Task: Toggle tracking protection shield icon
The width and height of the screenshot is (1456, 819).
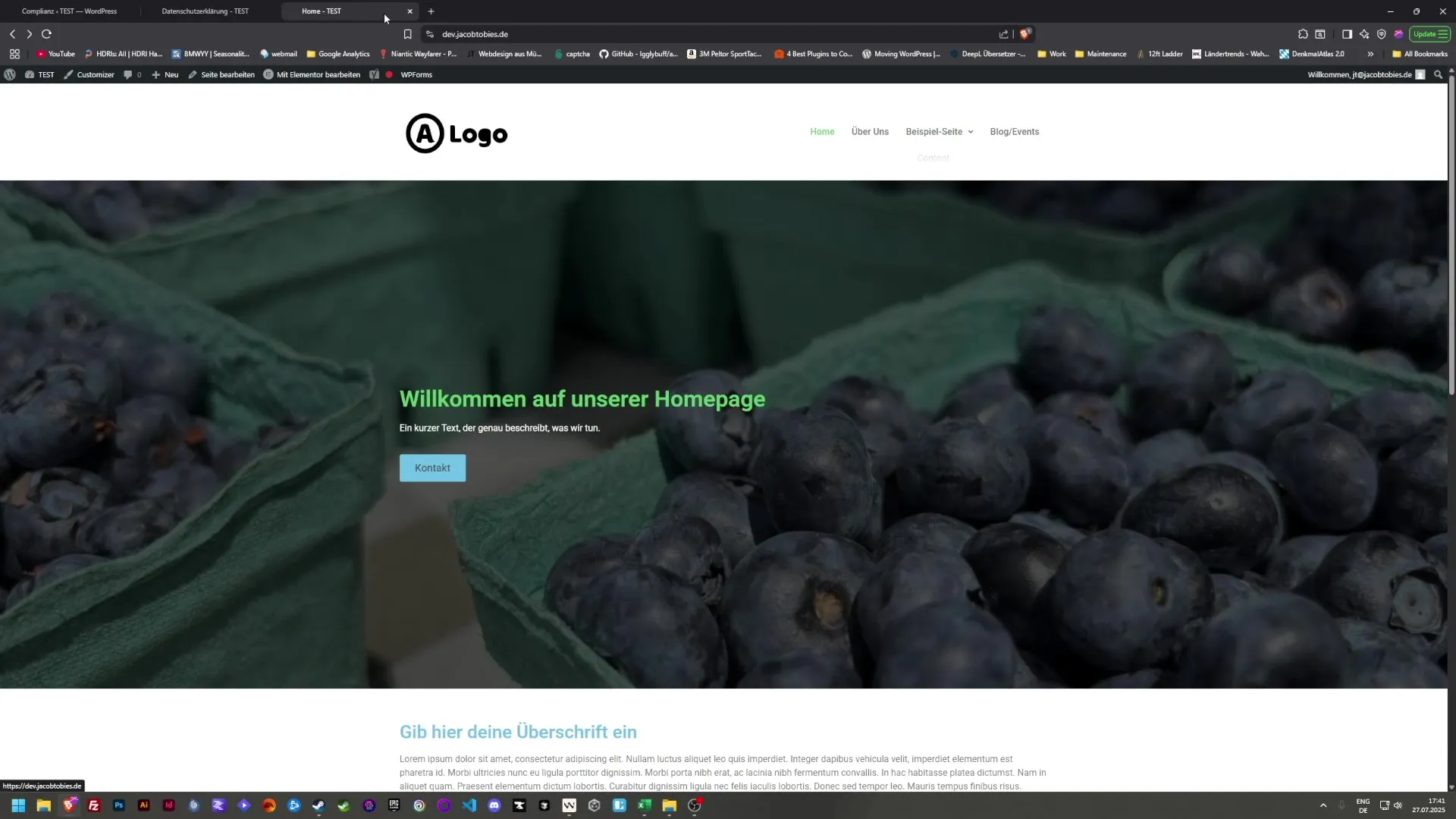Action: point(1382,34)
